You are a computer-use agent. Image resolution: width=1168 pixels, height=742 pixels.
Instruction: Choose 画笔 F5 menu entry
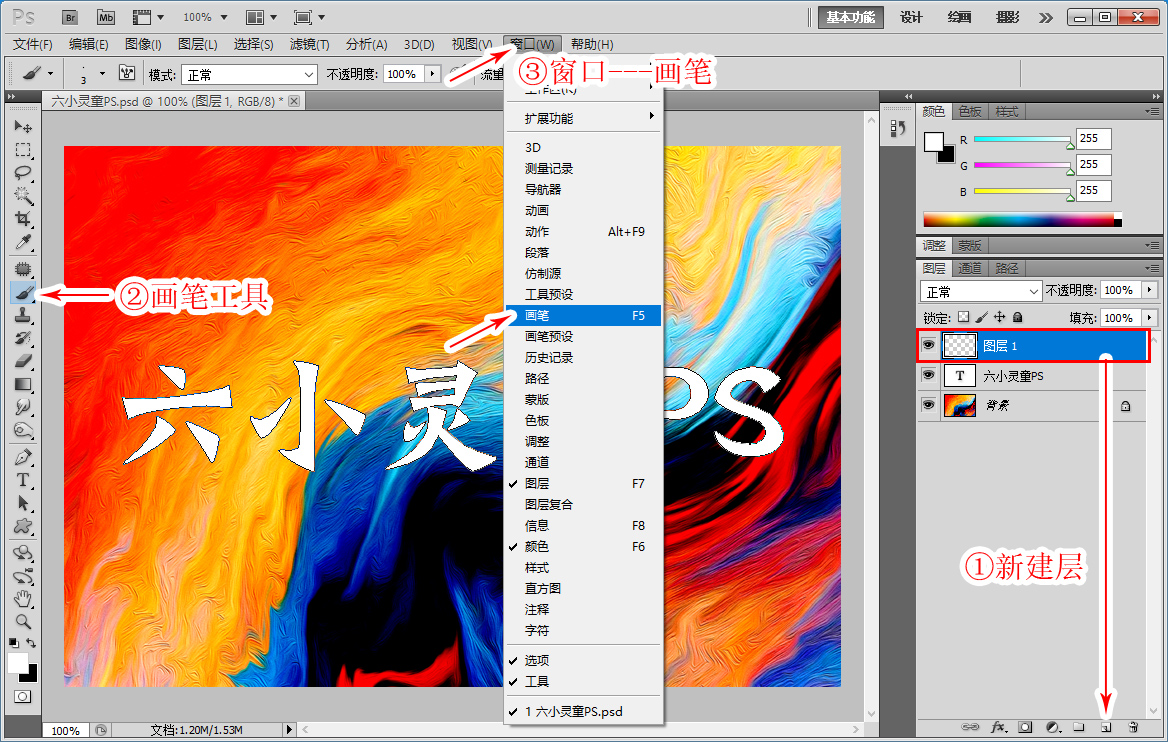[583, 315]
